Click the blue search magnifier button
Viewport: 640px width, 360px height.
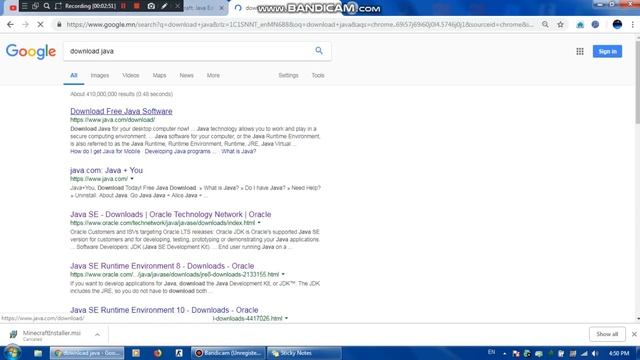(x=319, y=51)
